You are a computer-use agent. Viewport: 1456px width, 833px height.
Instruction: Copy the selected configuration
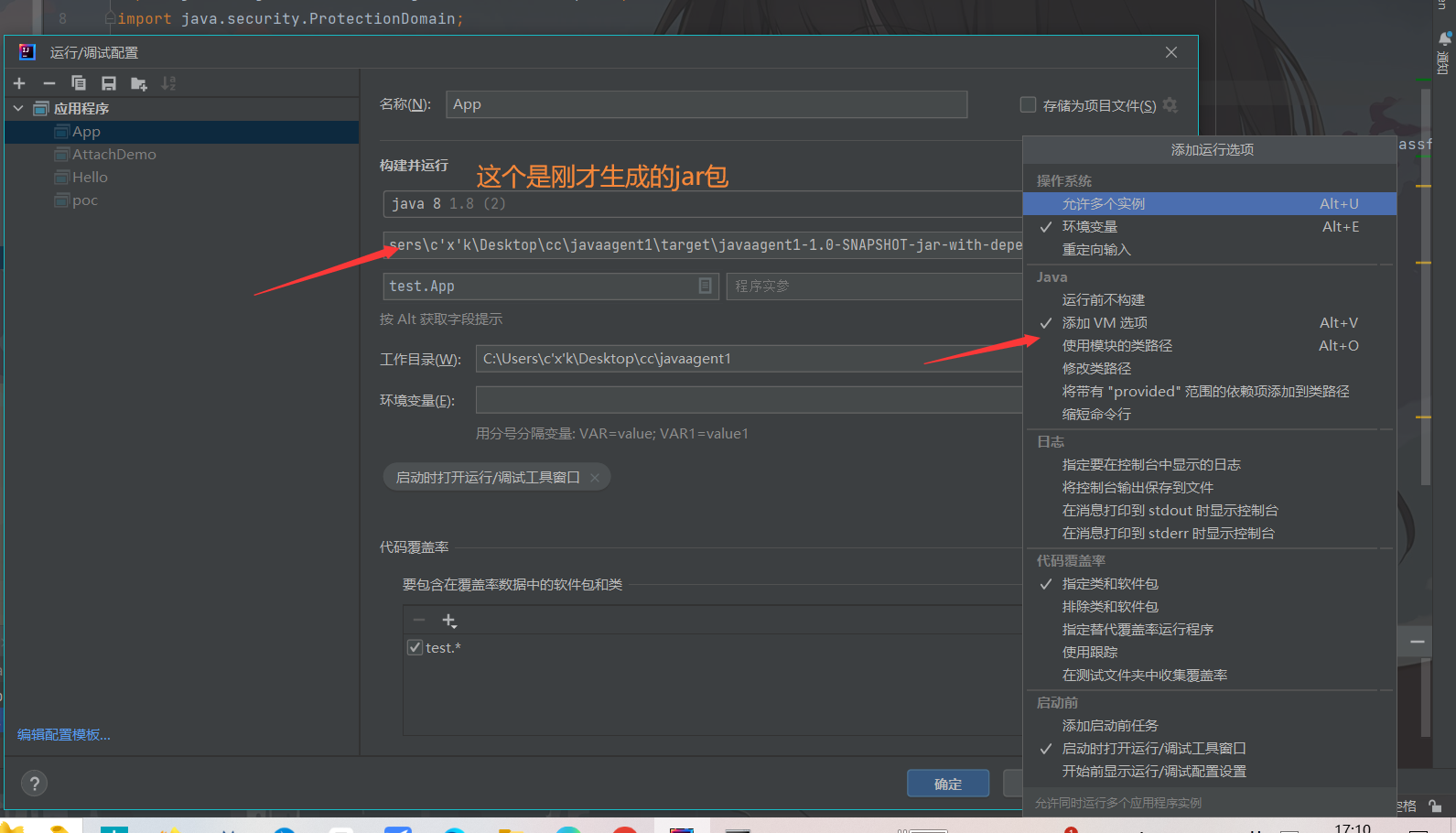[79, 83]
